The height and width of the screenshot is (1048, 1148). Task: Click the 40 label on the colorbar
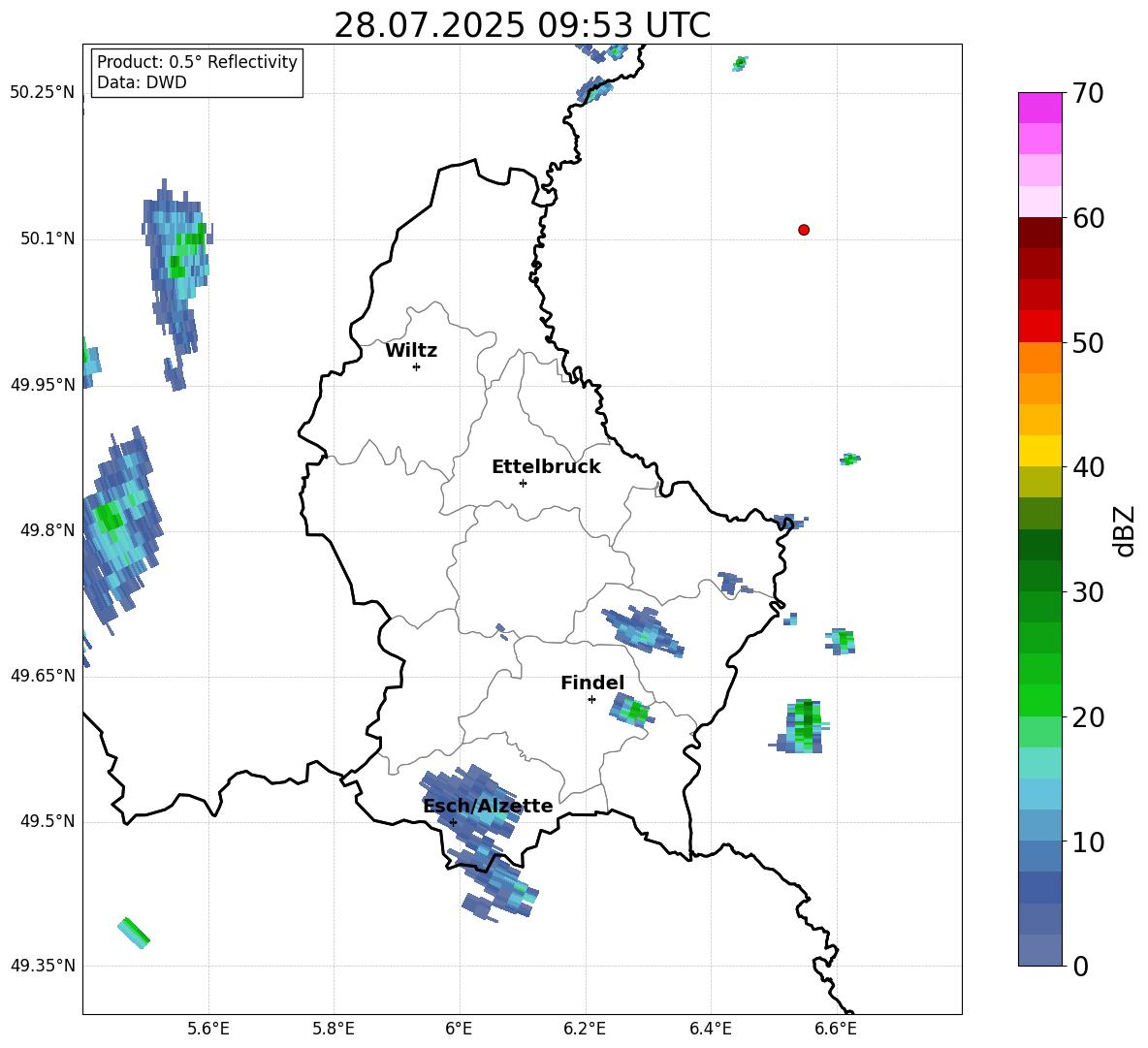click(1087, 467)
